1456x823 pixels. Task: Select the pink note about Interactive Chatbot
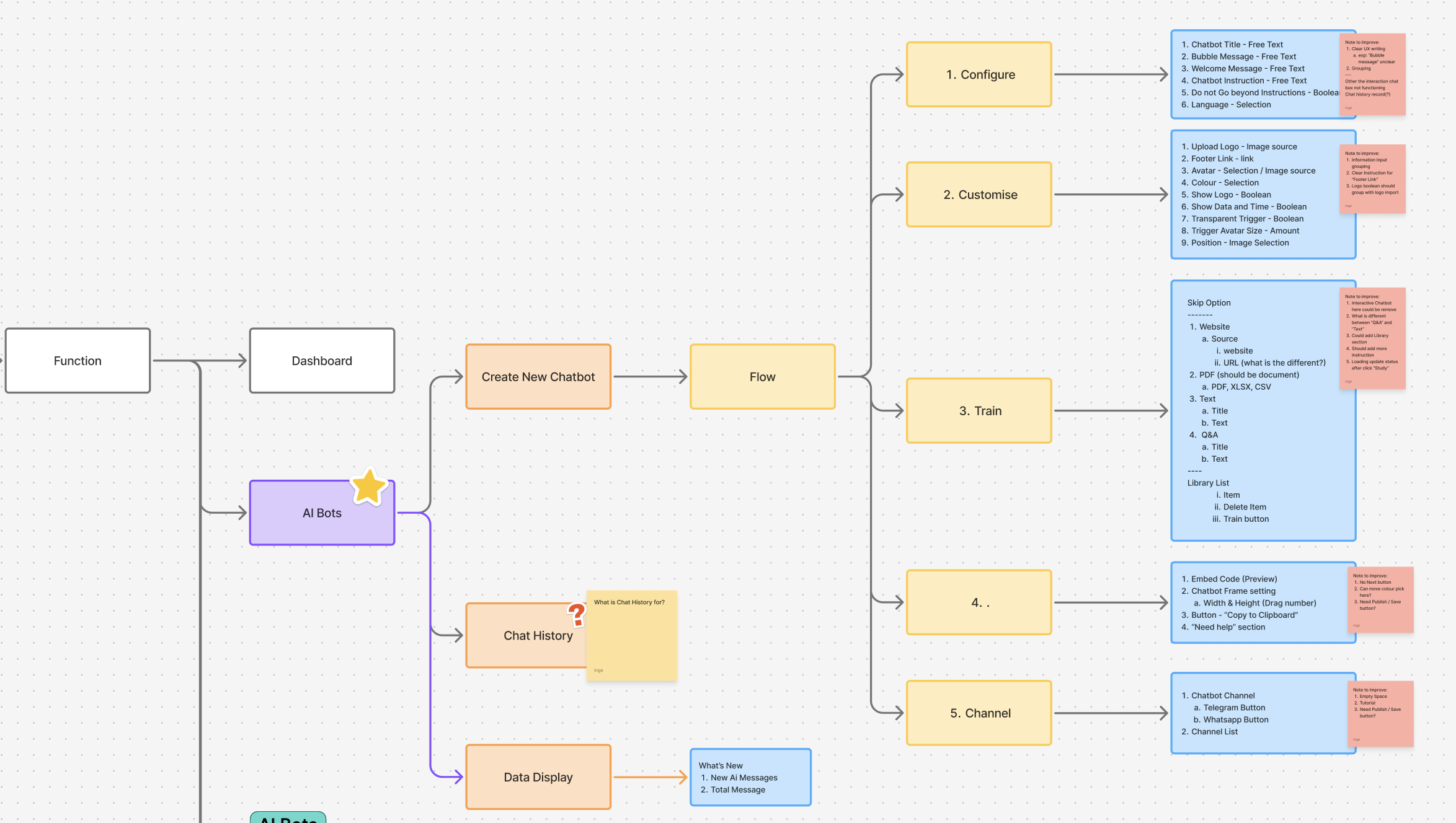click(1372, 338)
